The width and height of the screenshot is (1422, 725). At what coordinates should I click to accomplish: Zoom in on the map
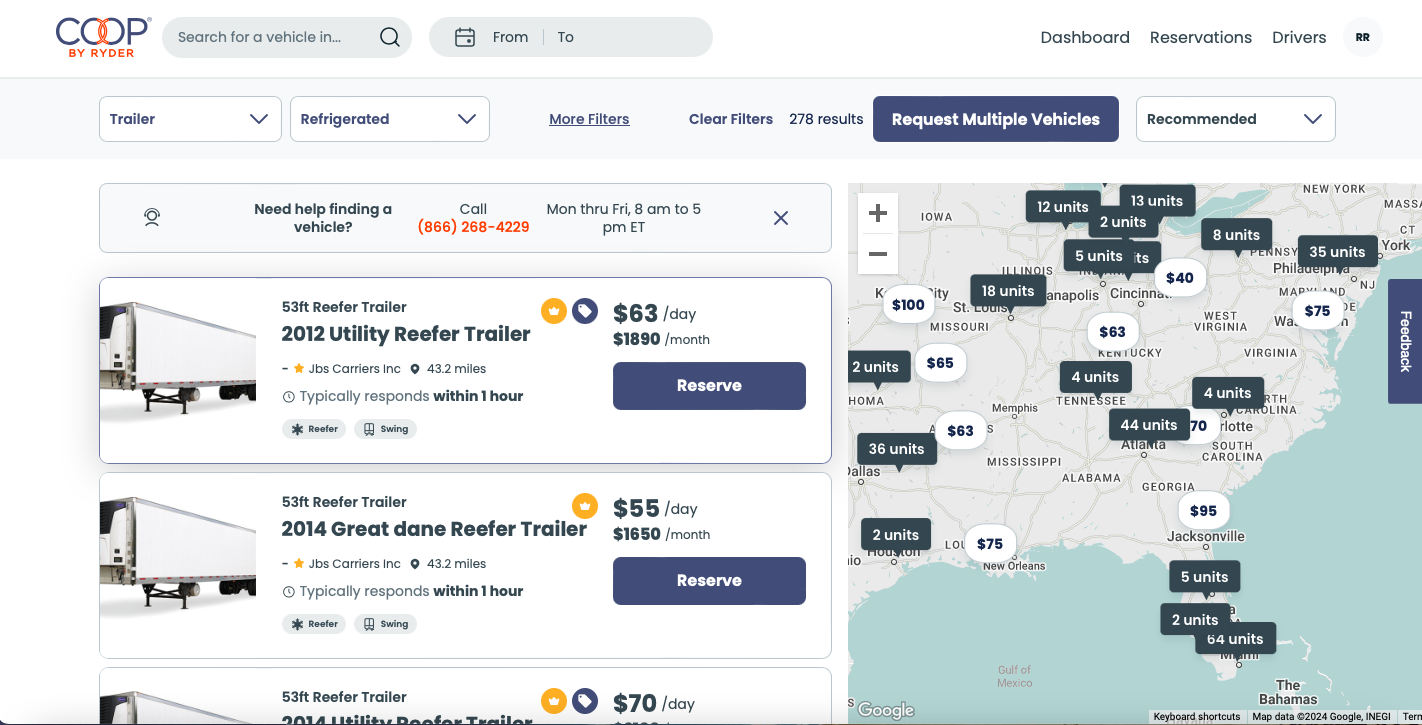(x=878, y=213)
